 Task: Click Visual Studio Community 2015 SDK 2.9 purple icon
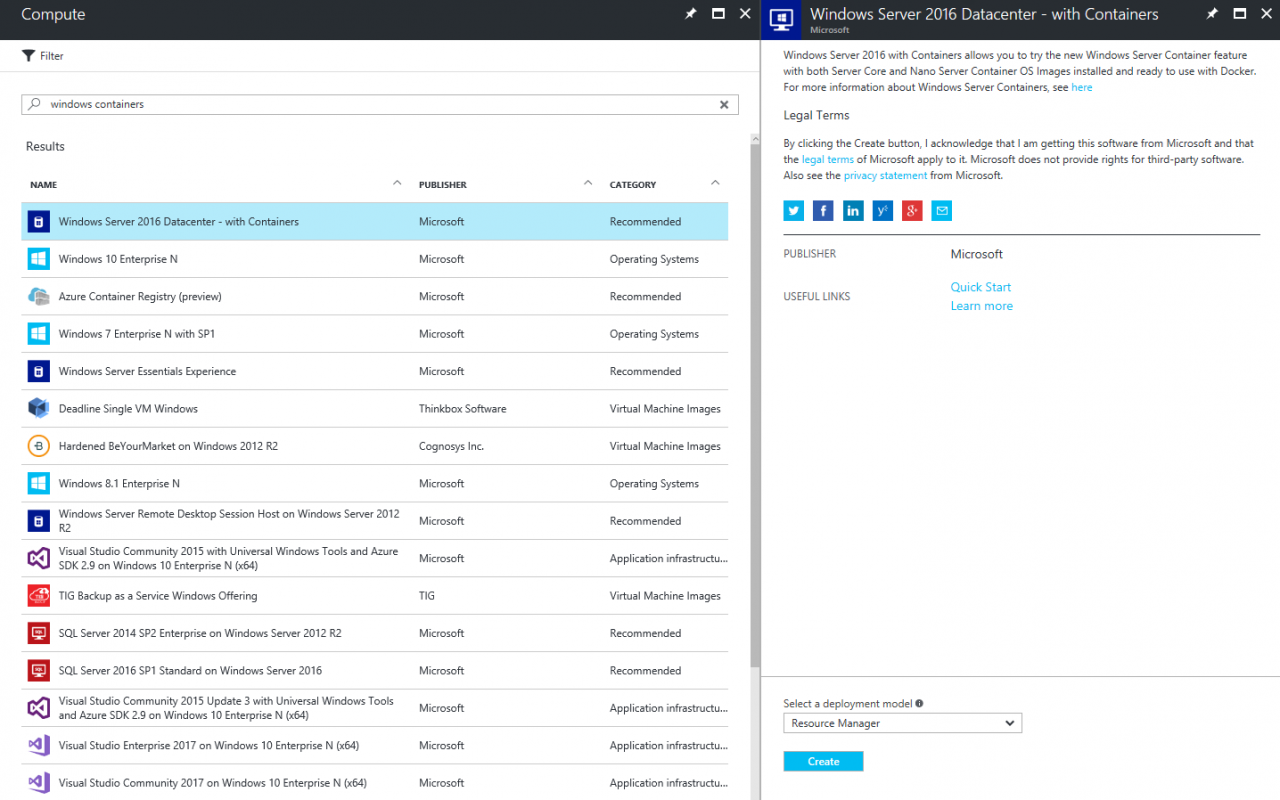coord(38,558)
